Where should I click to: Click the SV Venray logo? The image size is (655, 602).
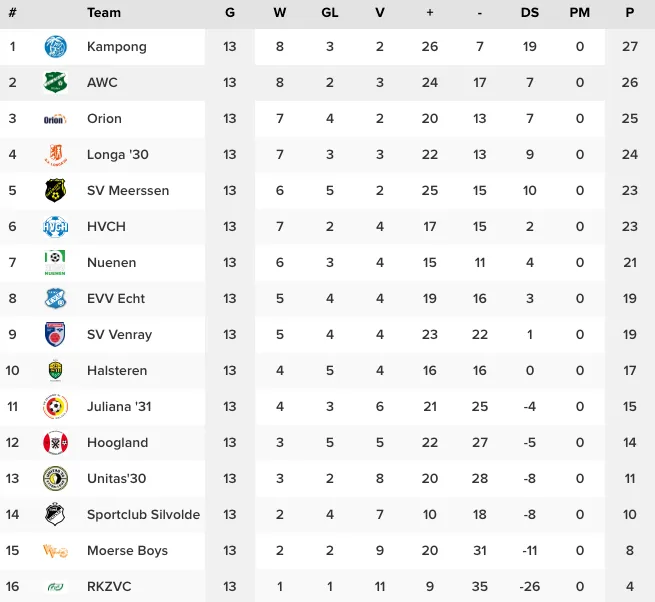coord(55,335)
